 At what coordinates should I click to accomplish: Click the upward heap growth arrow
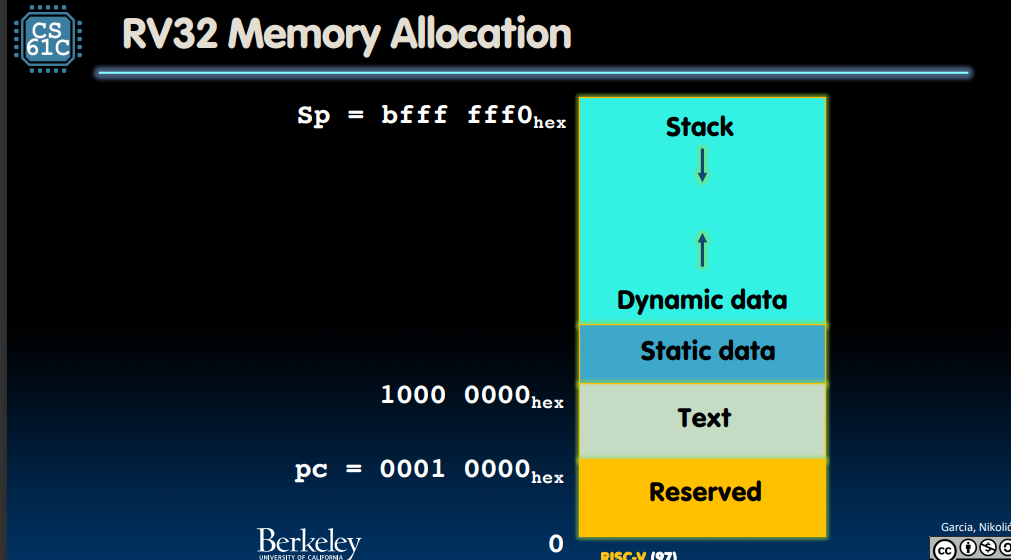pyautogui.click(x=702, y=249)
